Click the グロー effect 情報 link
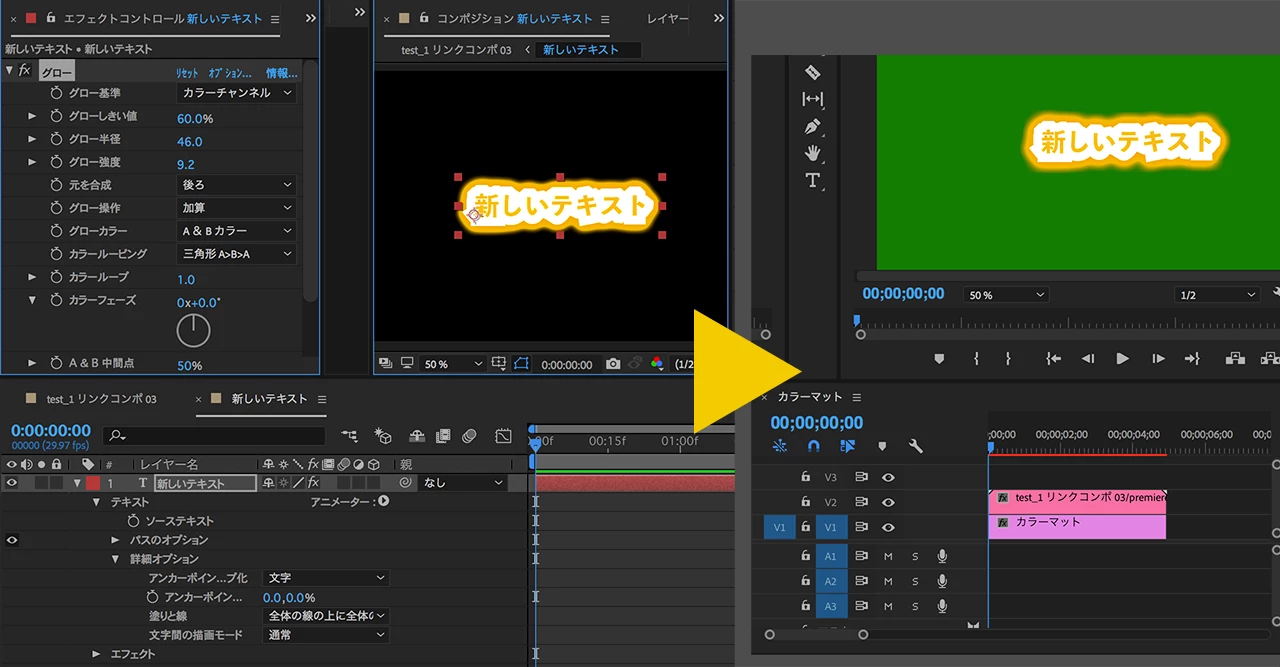The width and height of the screenshot is (1280, 667). click(x=281, y=73)
